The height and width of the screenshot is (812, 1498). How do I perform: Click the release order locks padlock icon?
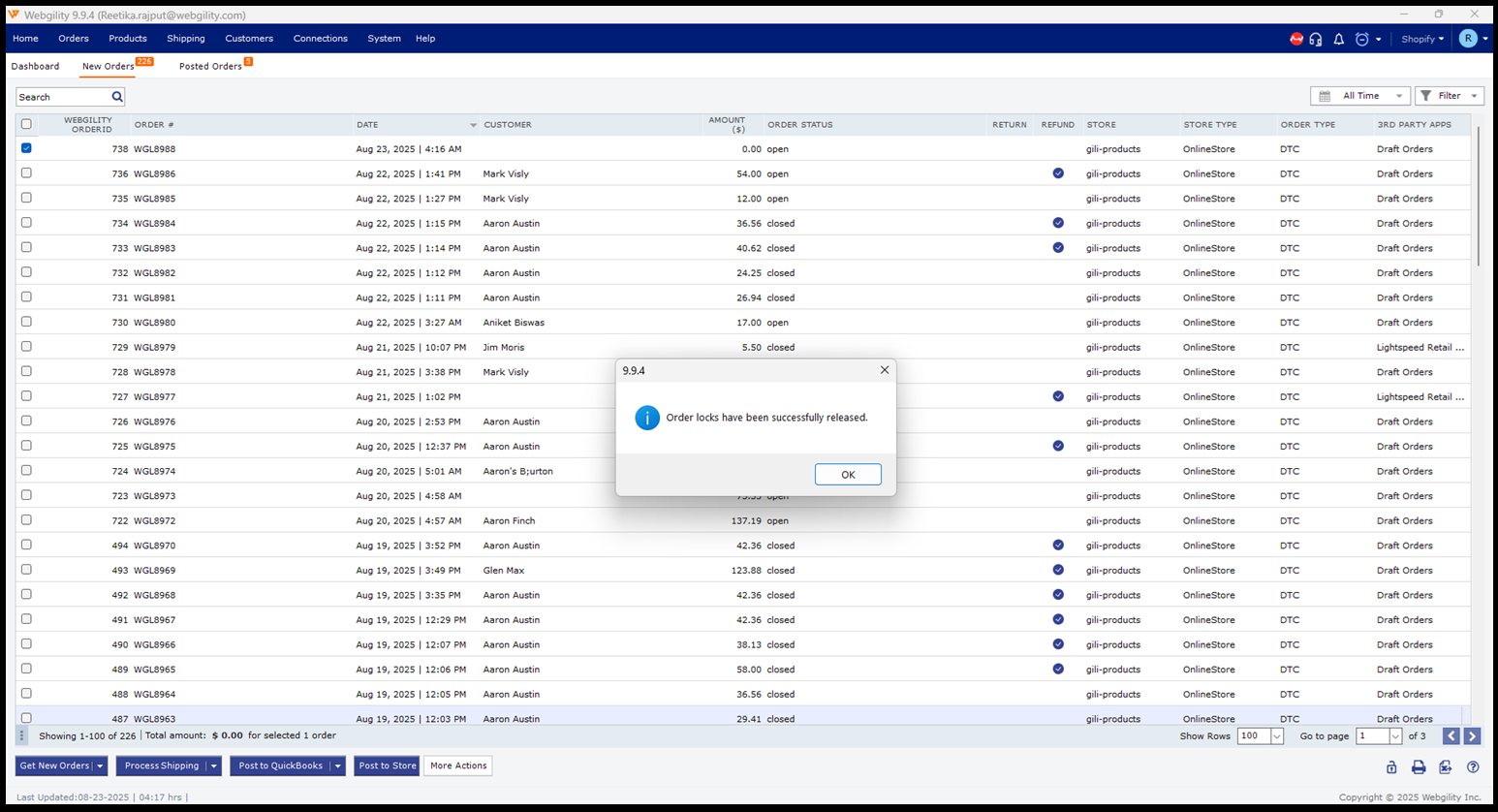pos(1390,766)
